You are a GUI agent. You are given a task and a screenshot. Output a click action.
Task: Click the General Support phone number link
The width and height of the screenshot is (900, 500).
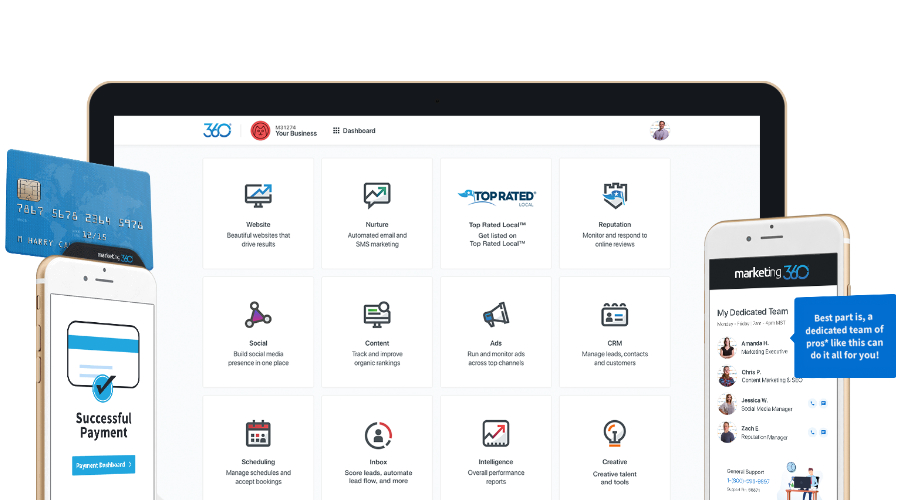click(748, 481)
